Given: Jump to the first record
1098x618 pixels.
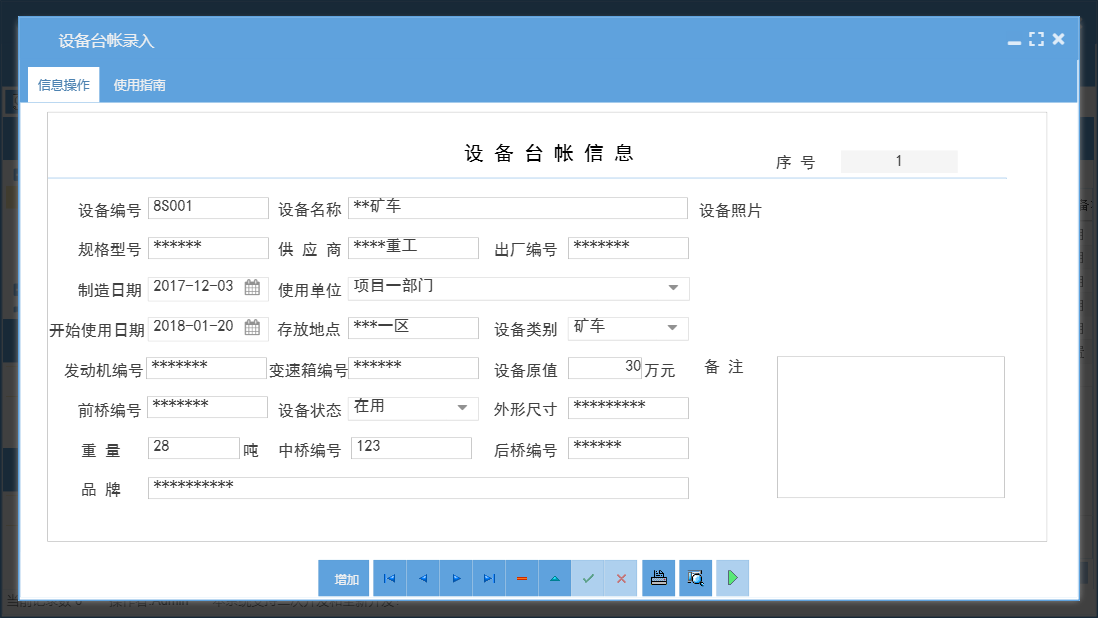Looking at the screenshot, I should (x=389, y=578).
